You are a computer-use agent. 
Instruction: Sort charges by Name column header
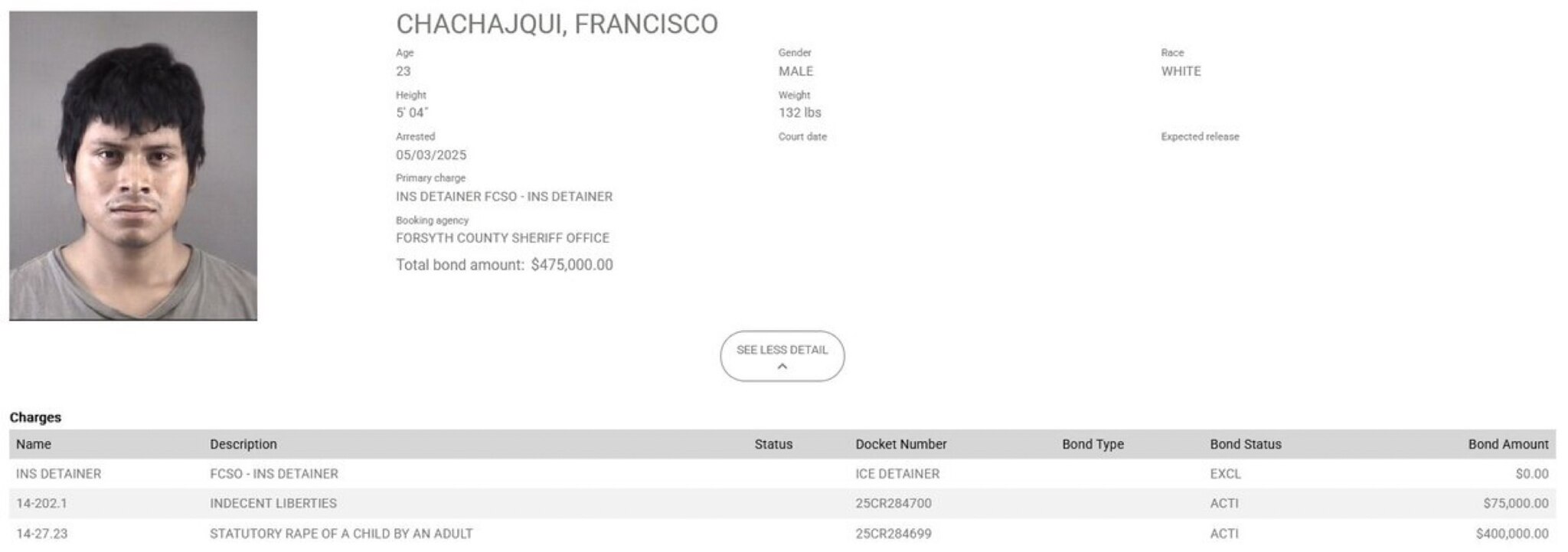pos(34,444)
